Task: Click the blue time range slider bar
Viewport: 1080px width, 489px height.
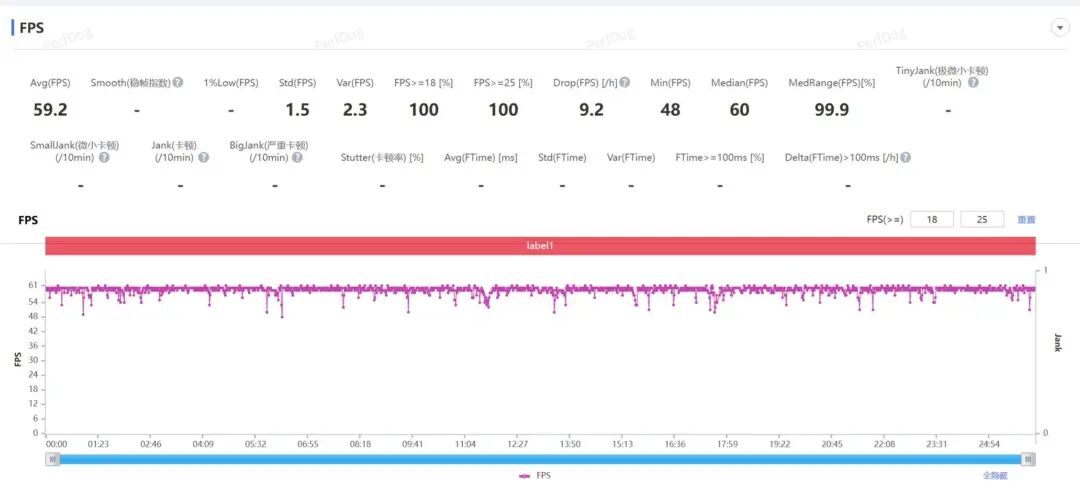Action: 541,459
